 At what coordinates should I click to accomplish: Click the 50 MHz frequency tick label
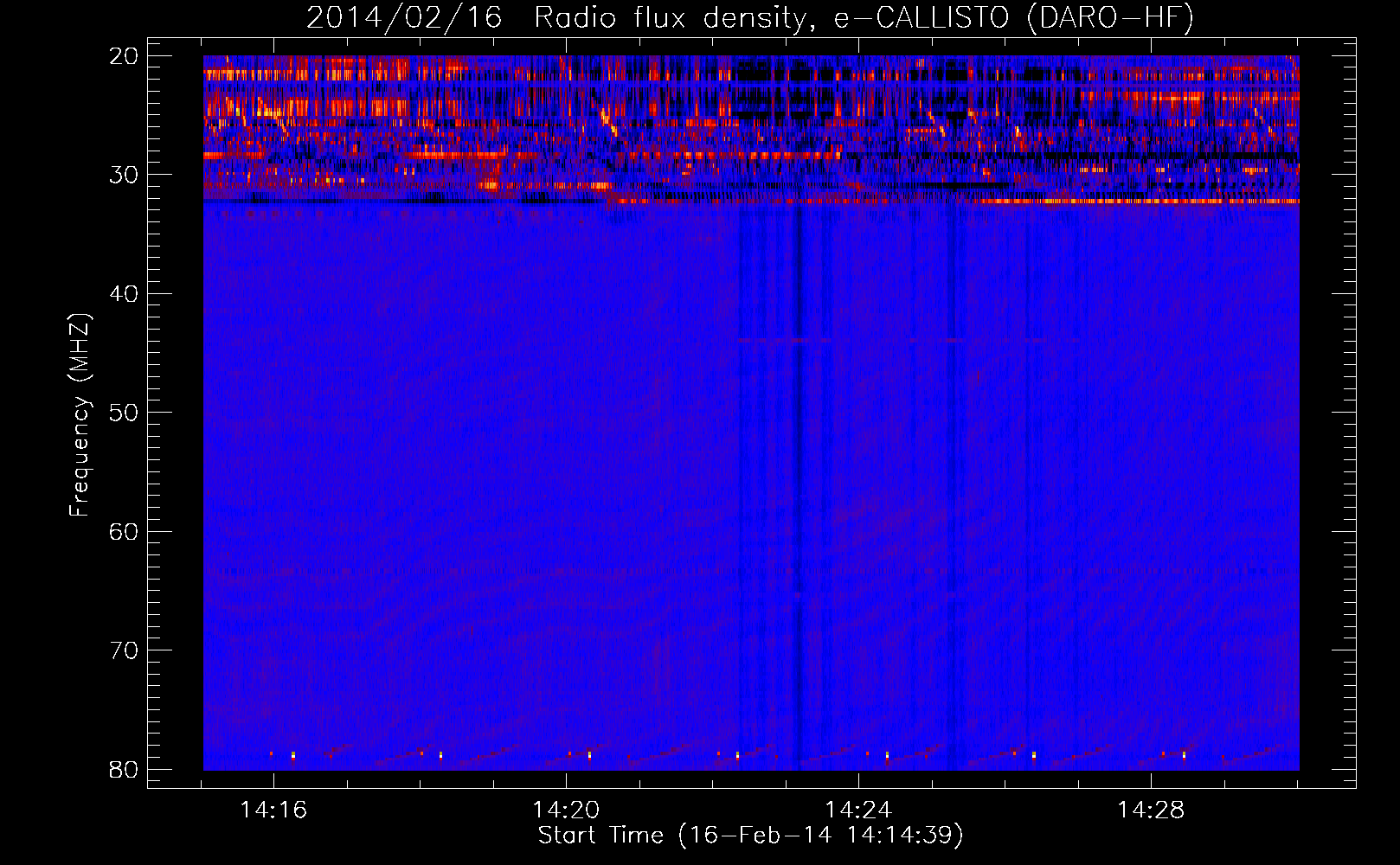click(124, 413)
